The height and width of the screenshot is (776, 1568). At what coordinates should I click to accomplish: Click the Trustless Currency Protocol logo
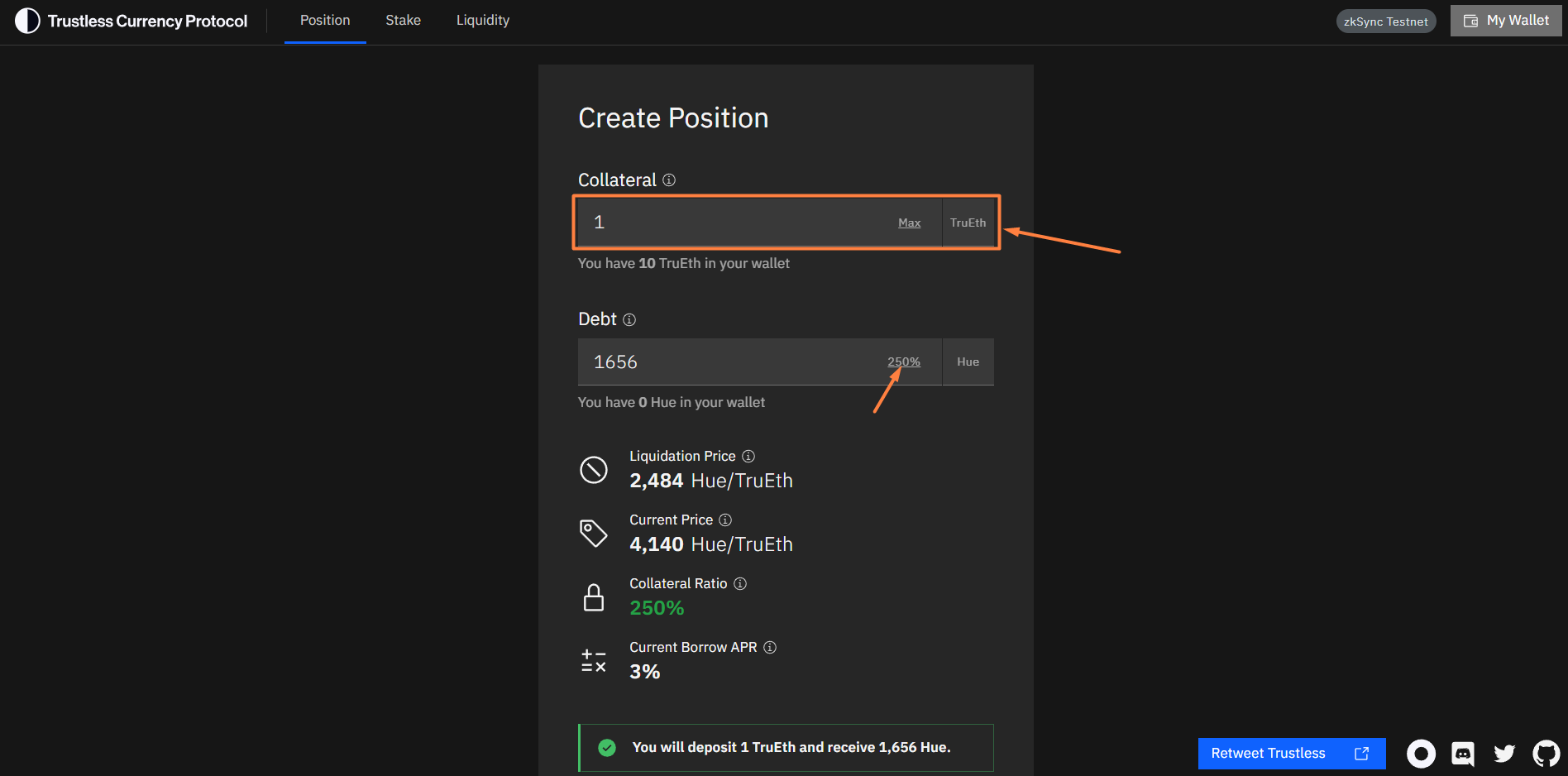[132, 21]
